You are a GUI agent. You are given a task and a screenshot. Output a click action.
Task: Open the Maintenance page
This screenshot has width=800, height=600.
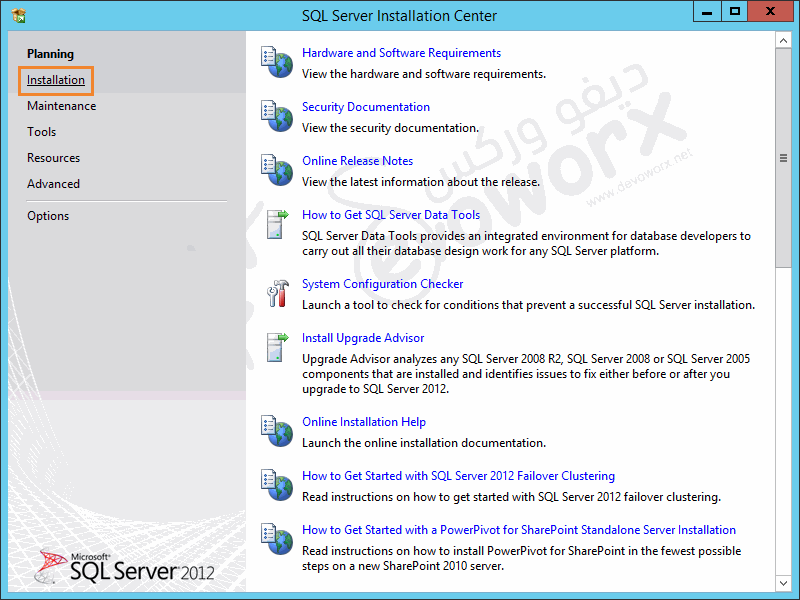[x=61, y=106]
